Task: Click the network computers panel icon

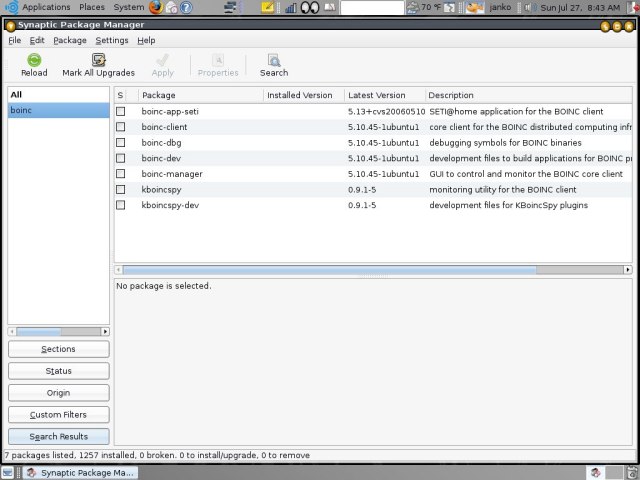Action: click(231, 7)
